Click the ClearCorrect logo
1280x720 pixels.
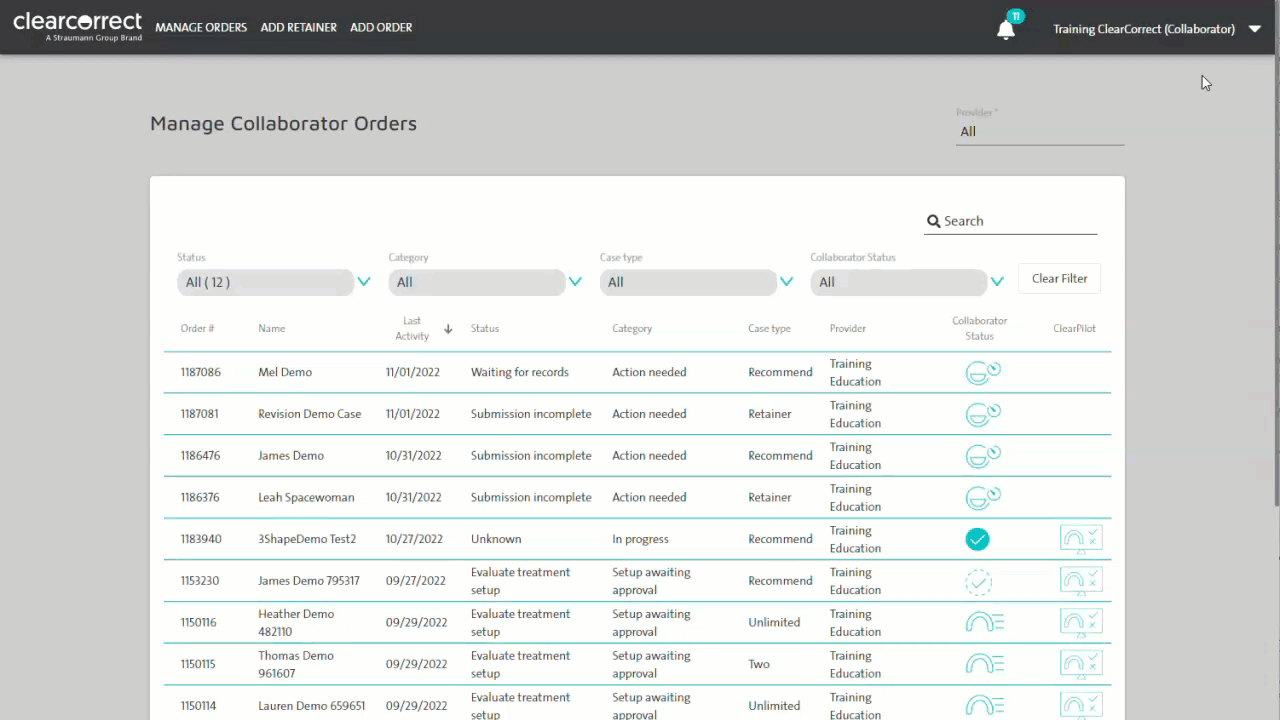click(78, 27)
